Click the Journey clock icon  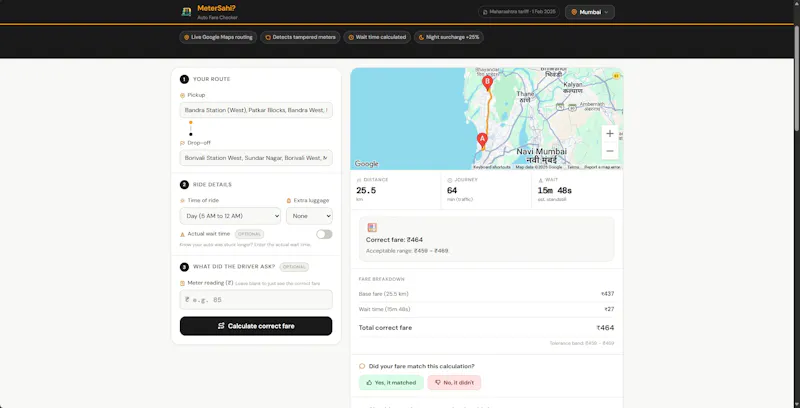point(450,180)
